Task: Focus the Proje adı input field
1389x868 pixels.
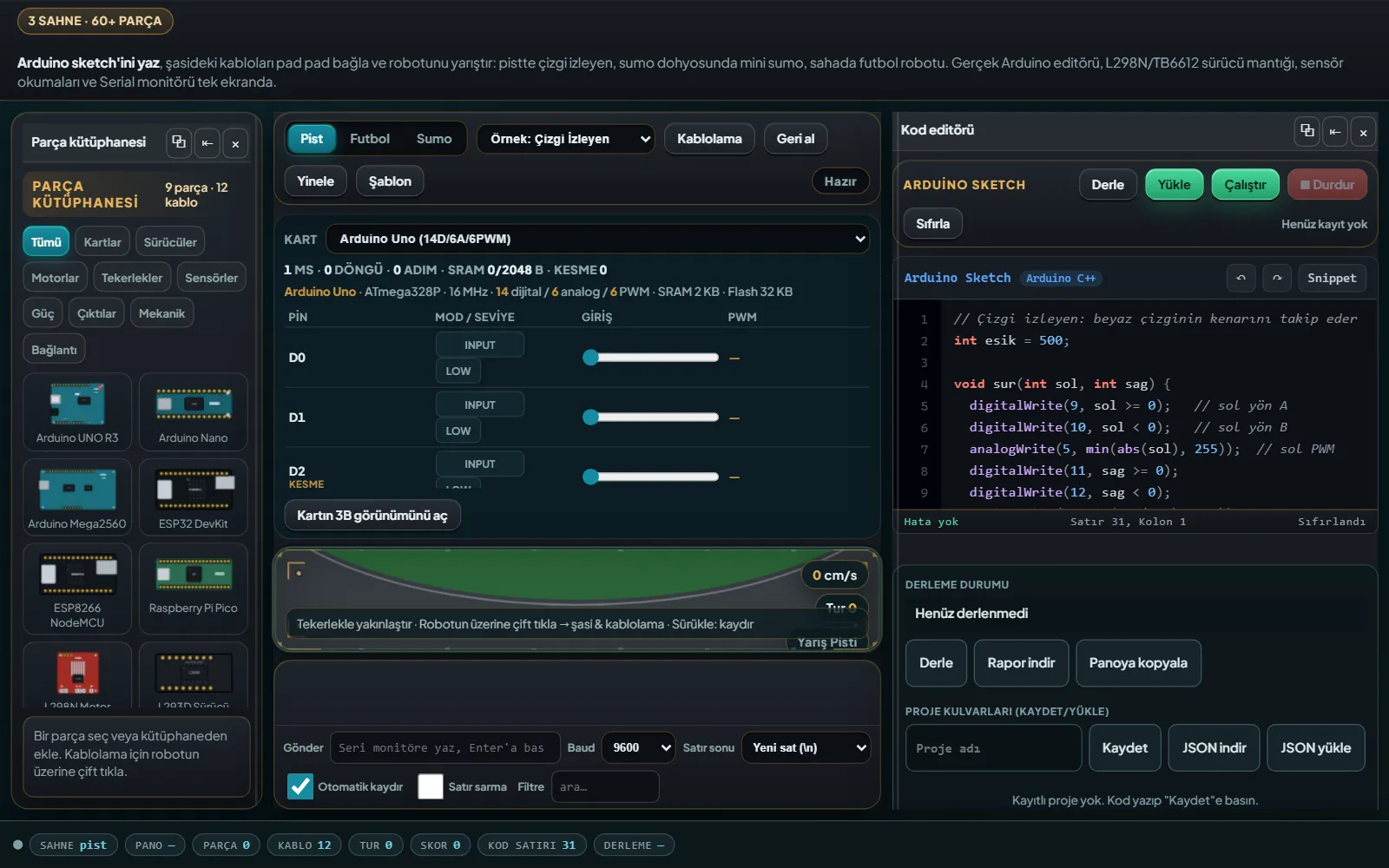Action: 993,748
